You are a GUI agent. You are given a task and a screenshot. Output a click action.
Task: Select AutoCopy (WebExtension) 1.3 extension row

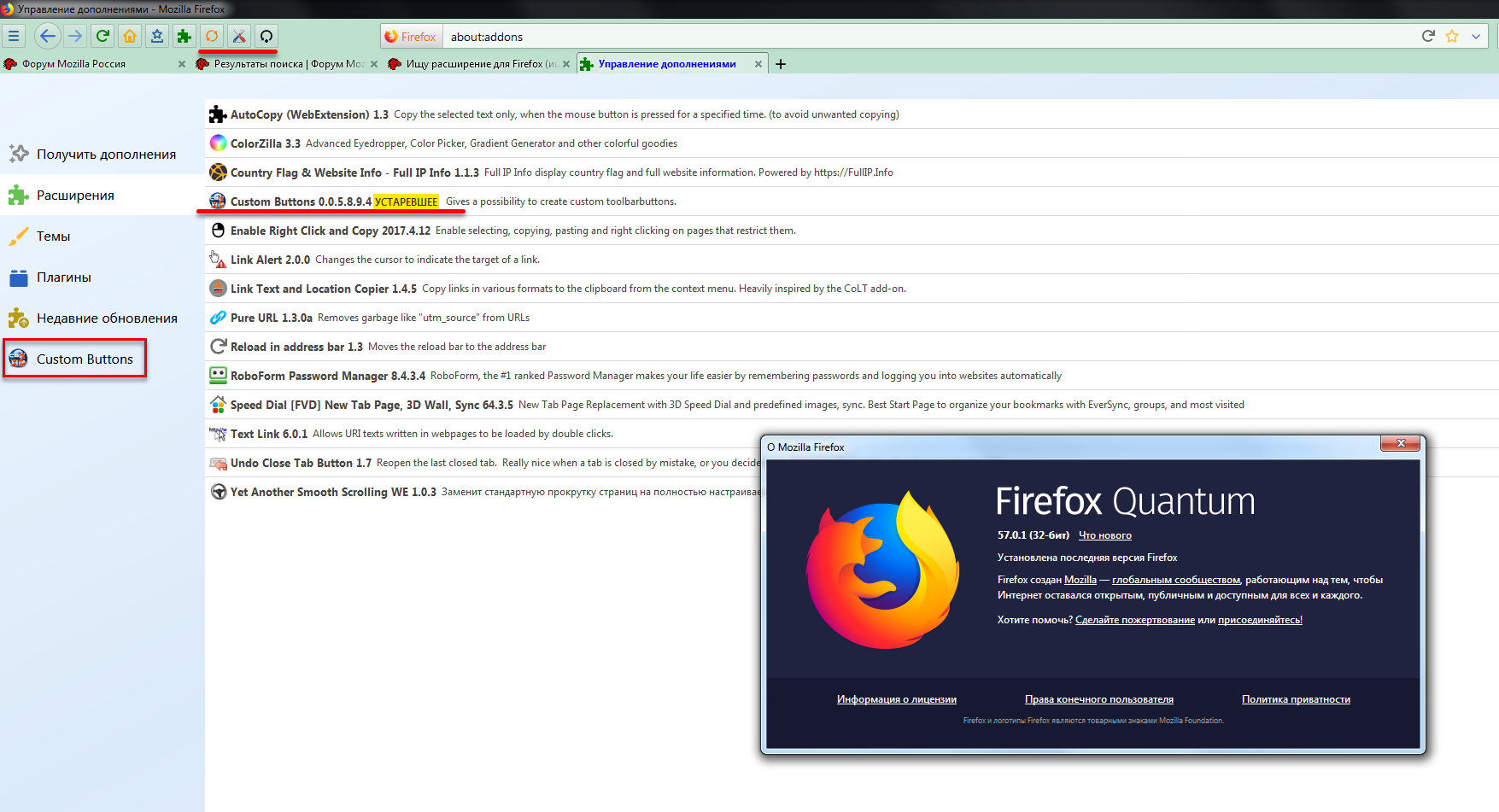pyautogui.click(x=852, y=114)
